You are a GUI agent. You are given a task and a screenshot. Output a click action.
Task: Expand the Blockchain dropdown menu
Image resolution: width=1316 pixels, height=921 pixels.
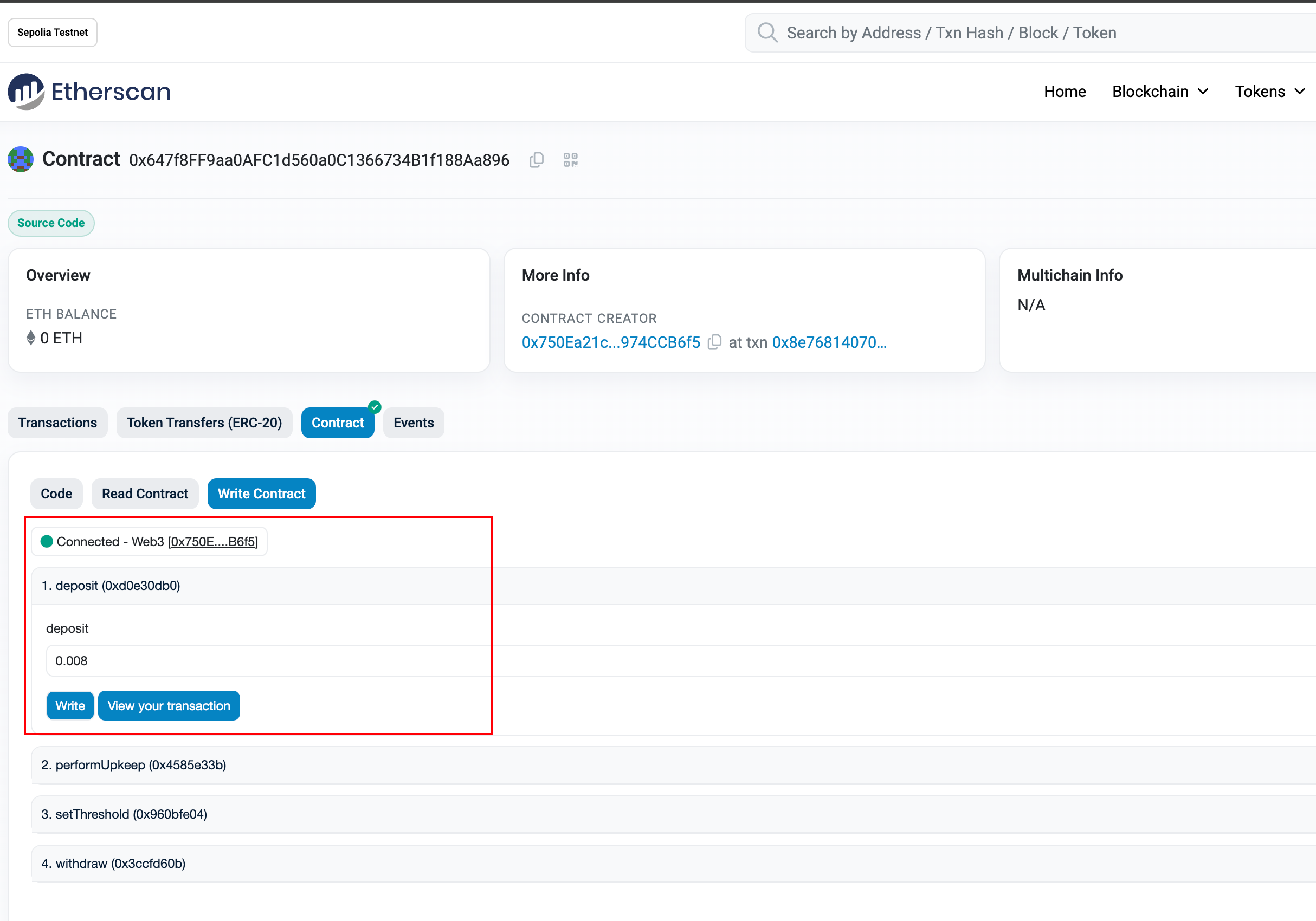[1160, 92]
